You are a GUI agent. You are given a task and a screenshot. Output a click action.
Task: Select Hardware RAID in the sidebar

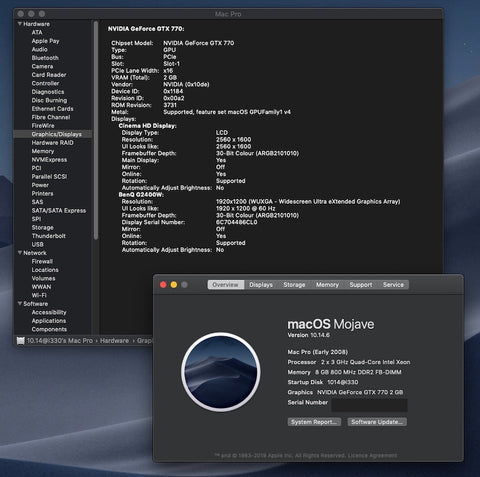coord(52,143)
